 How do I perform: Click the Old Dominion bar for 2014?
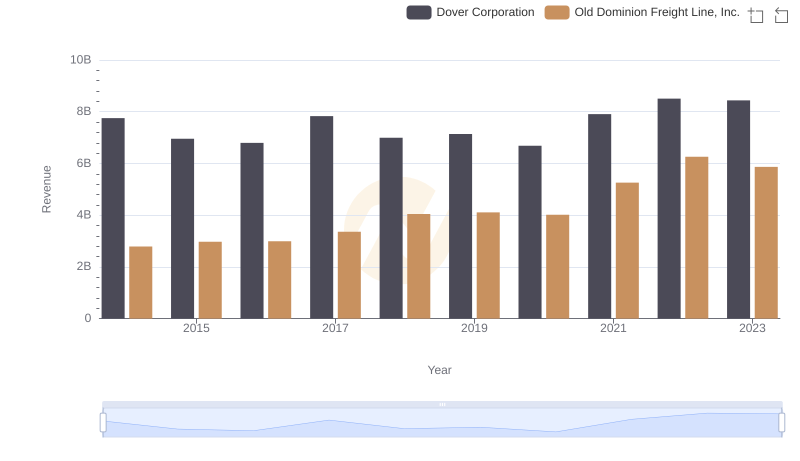(x=141, y=283)
